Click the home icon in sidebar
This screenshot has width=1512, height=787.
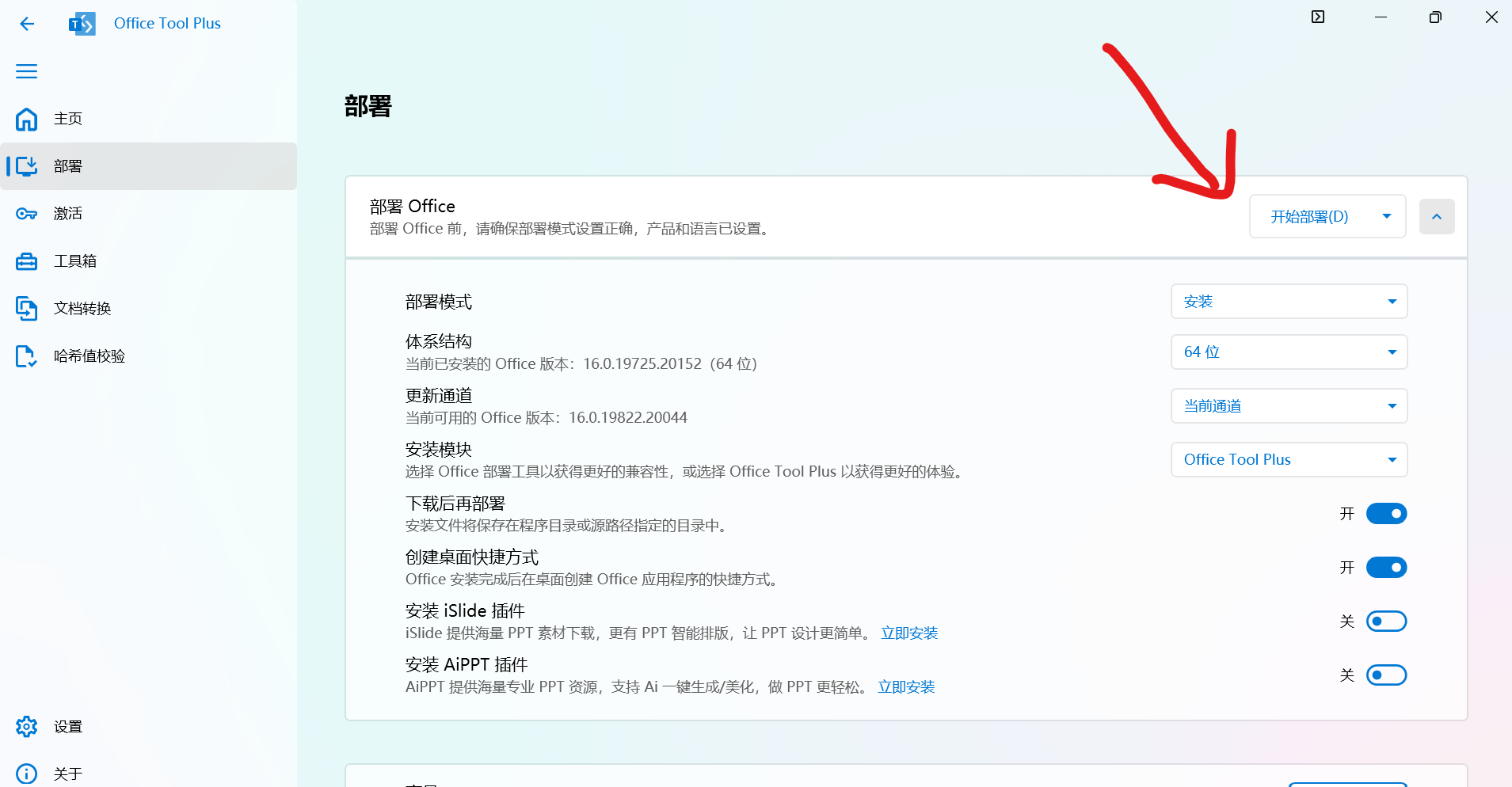pos(27,119)
